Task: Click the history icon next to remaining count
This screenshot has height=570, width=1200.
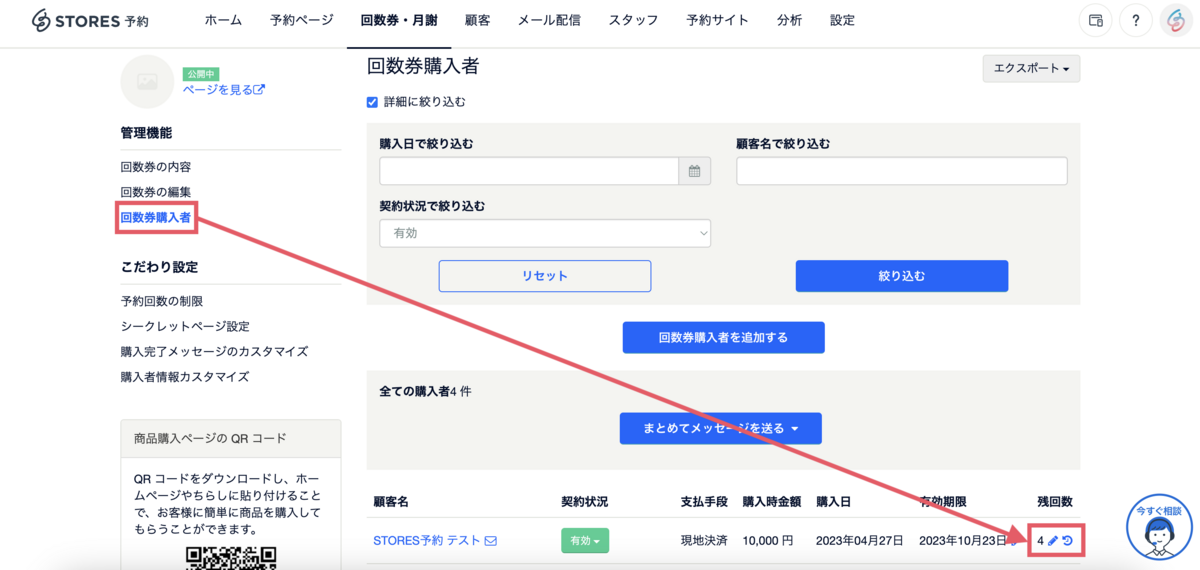Action: coord(1067,541)
